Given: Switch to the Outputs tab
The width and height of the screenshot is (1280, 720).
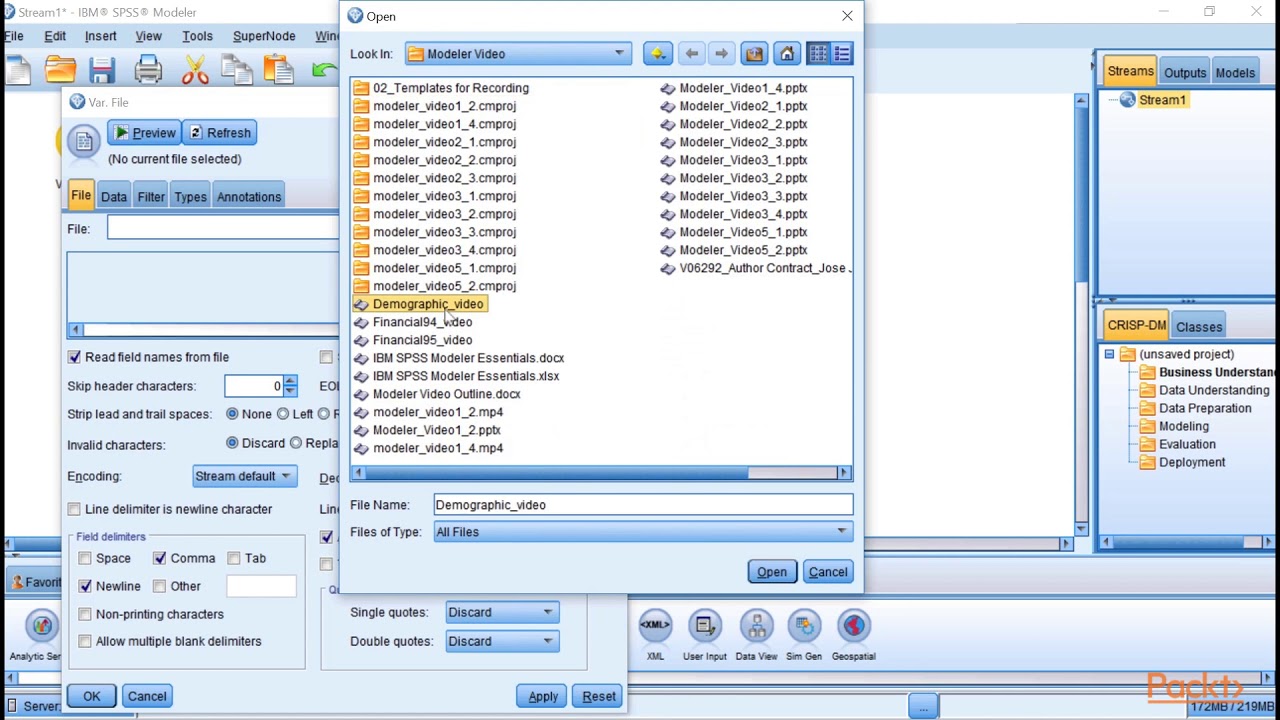Looking at the screenshot, I should point(1185,72).
